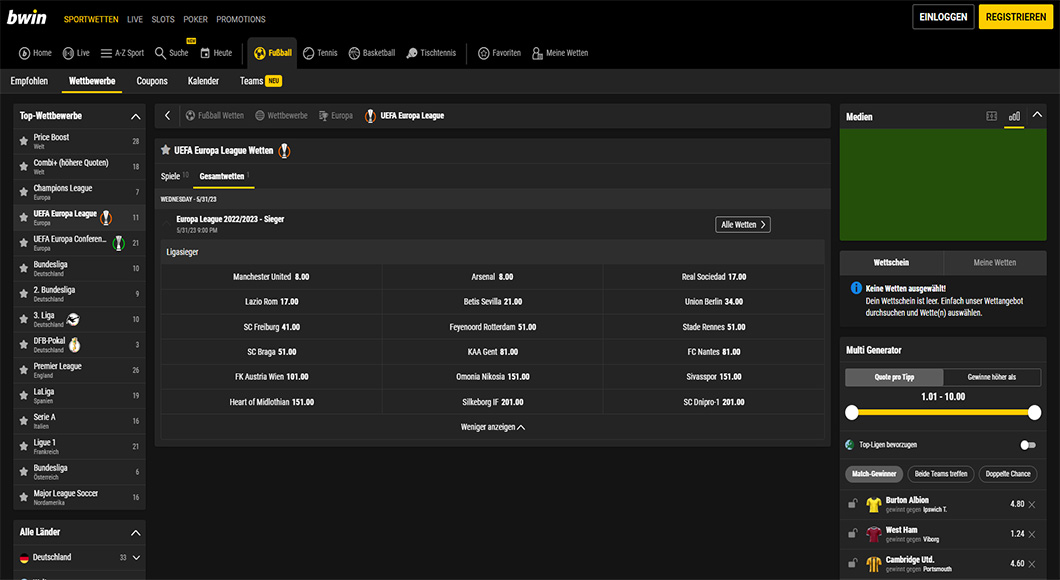The width and height of the screenshot is (1060, 580).
Task: Select the Doppelte Chance filter
Action: (1008, 474)
